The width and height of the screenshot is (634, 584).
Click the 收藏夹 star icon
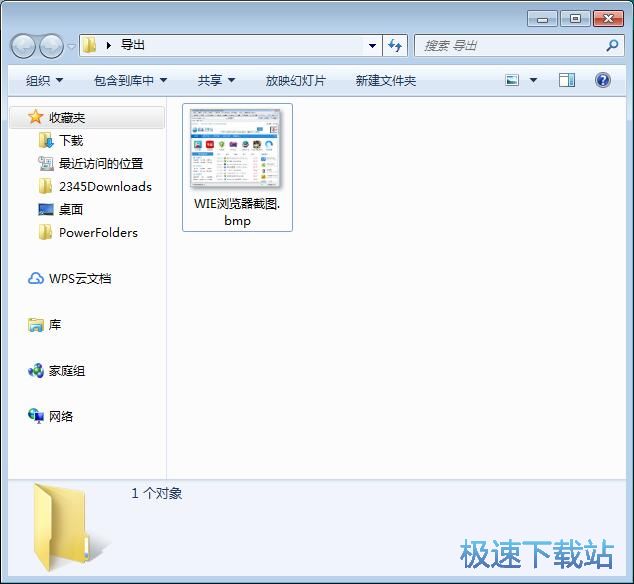[36, 117]
